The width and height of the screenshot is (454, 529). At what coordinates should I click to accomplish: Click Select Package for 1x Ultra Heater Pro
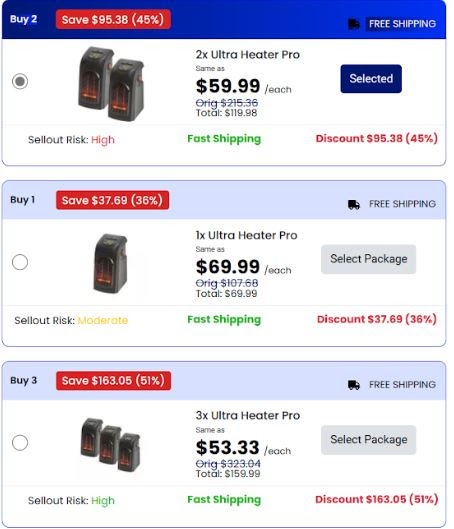tap(368, 259)
